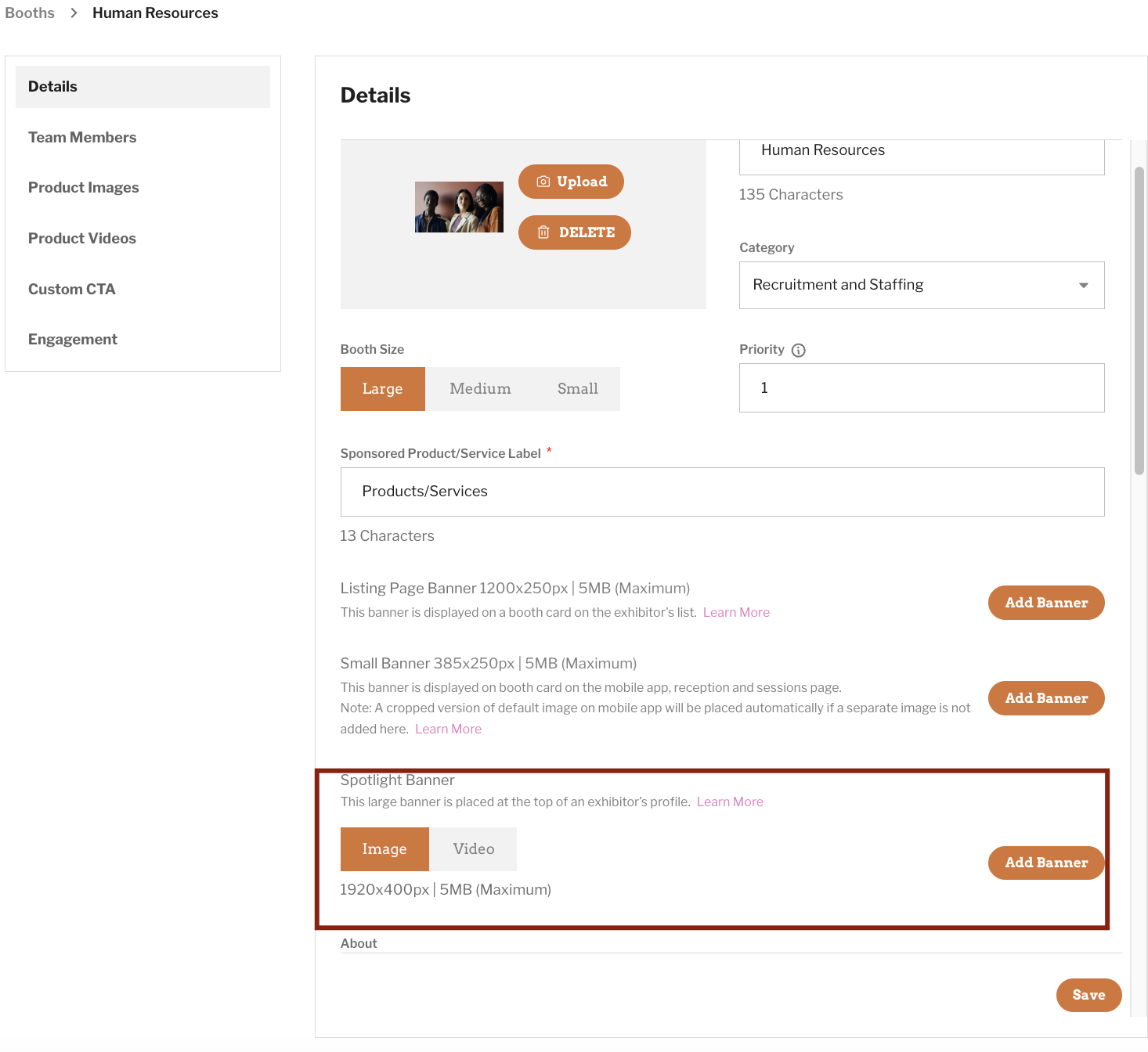
Task: Add a Spotlight Banner
Action: (1046, 863)
